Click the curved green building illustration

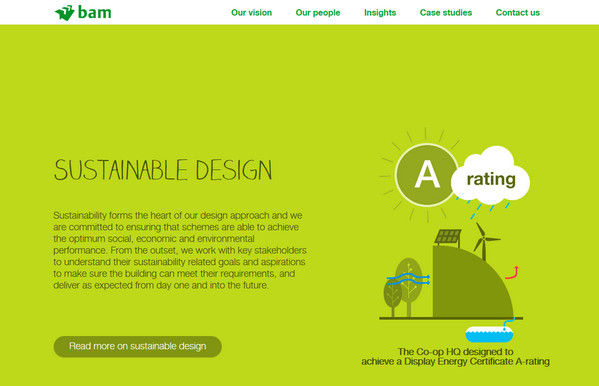[472, 282]
